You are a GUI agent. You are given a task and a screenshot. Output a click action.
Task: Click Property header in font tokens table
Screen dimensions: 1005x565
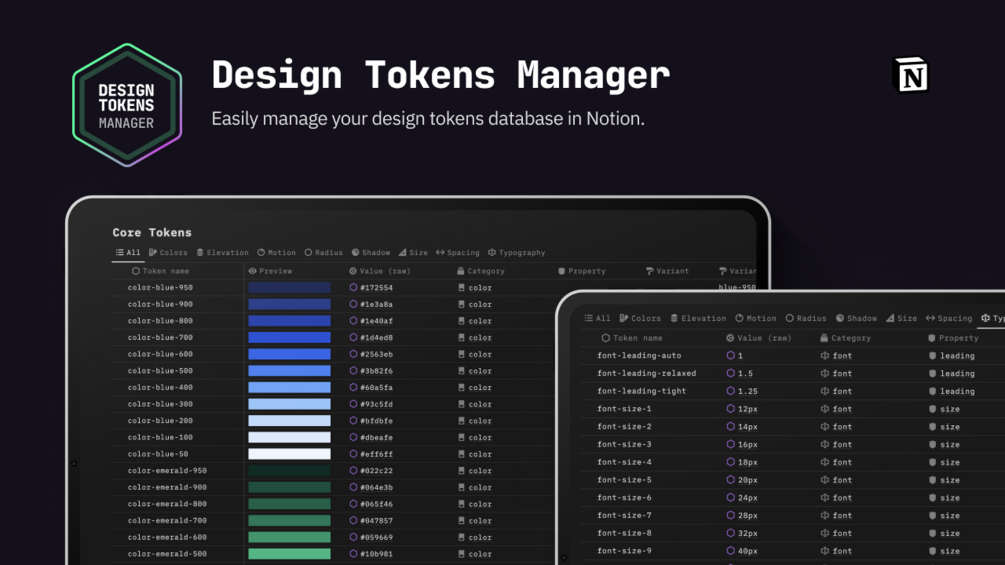point(953,338)
